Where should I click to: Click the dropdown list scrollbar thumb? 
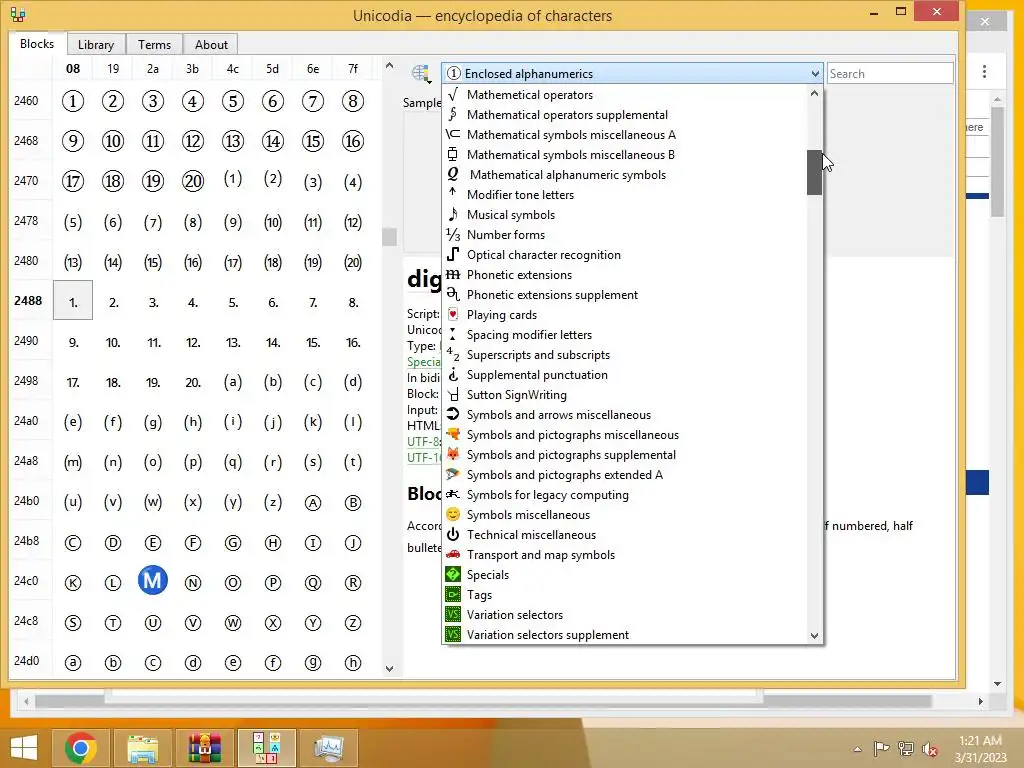coord(814,172)
